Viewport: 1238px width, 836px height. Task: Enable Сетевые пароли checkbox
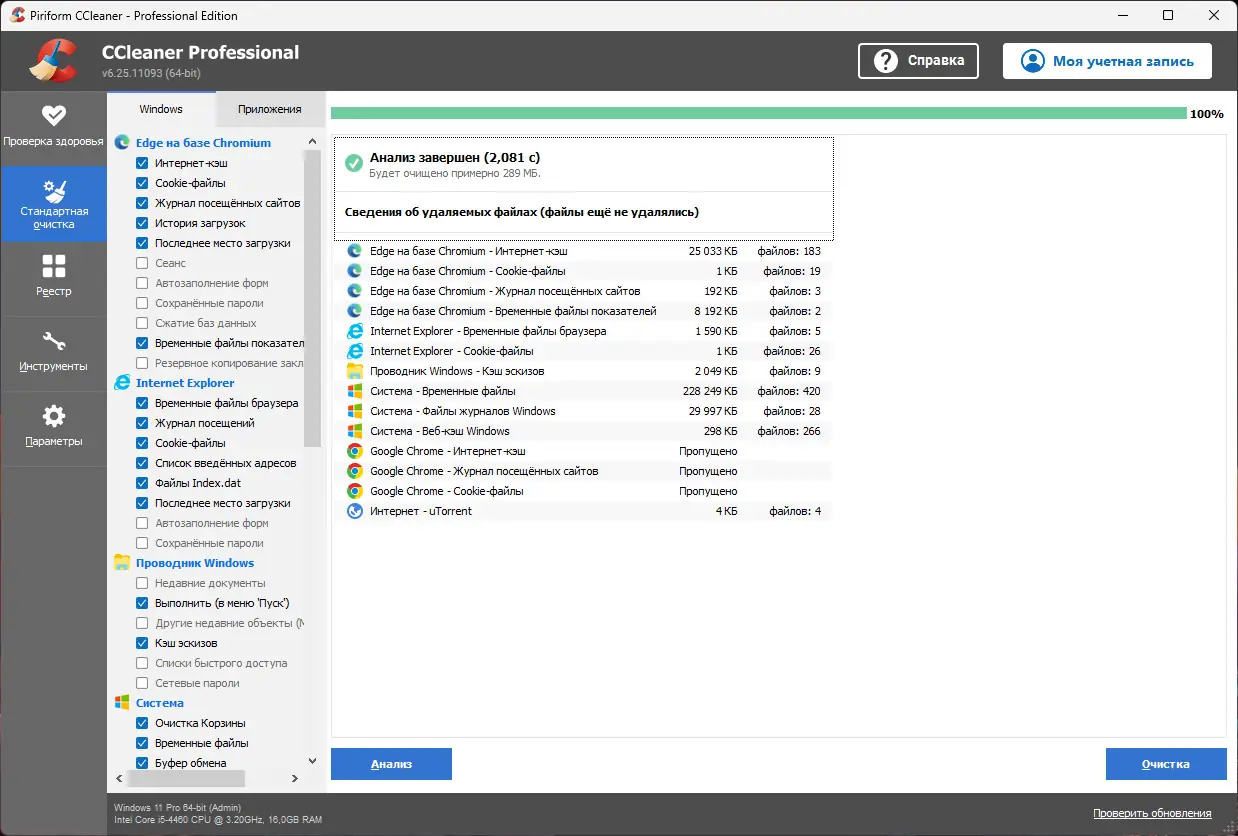(x=142, y=683)
